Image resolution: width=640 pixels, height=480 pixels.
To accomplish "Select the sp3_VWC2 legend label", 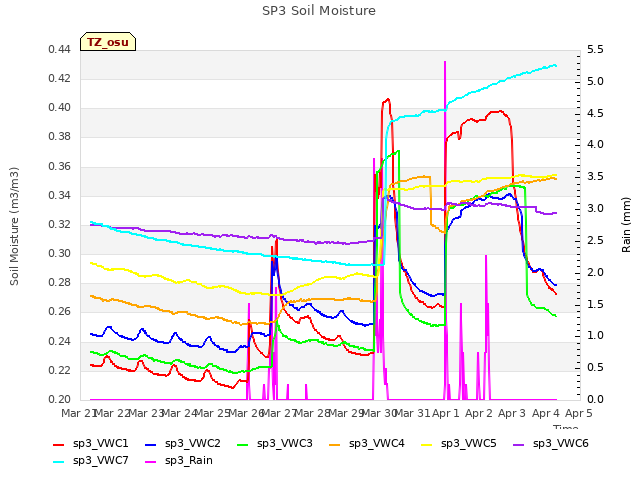I will [193, 443].
